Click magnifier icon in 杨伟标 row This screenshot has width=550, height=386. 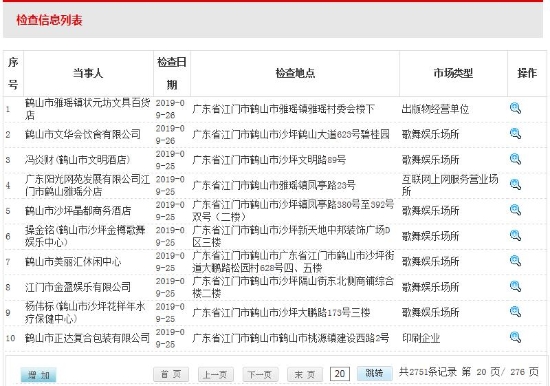point(515,312)
